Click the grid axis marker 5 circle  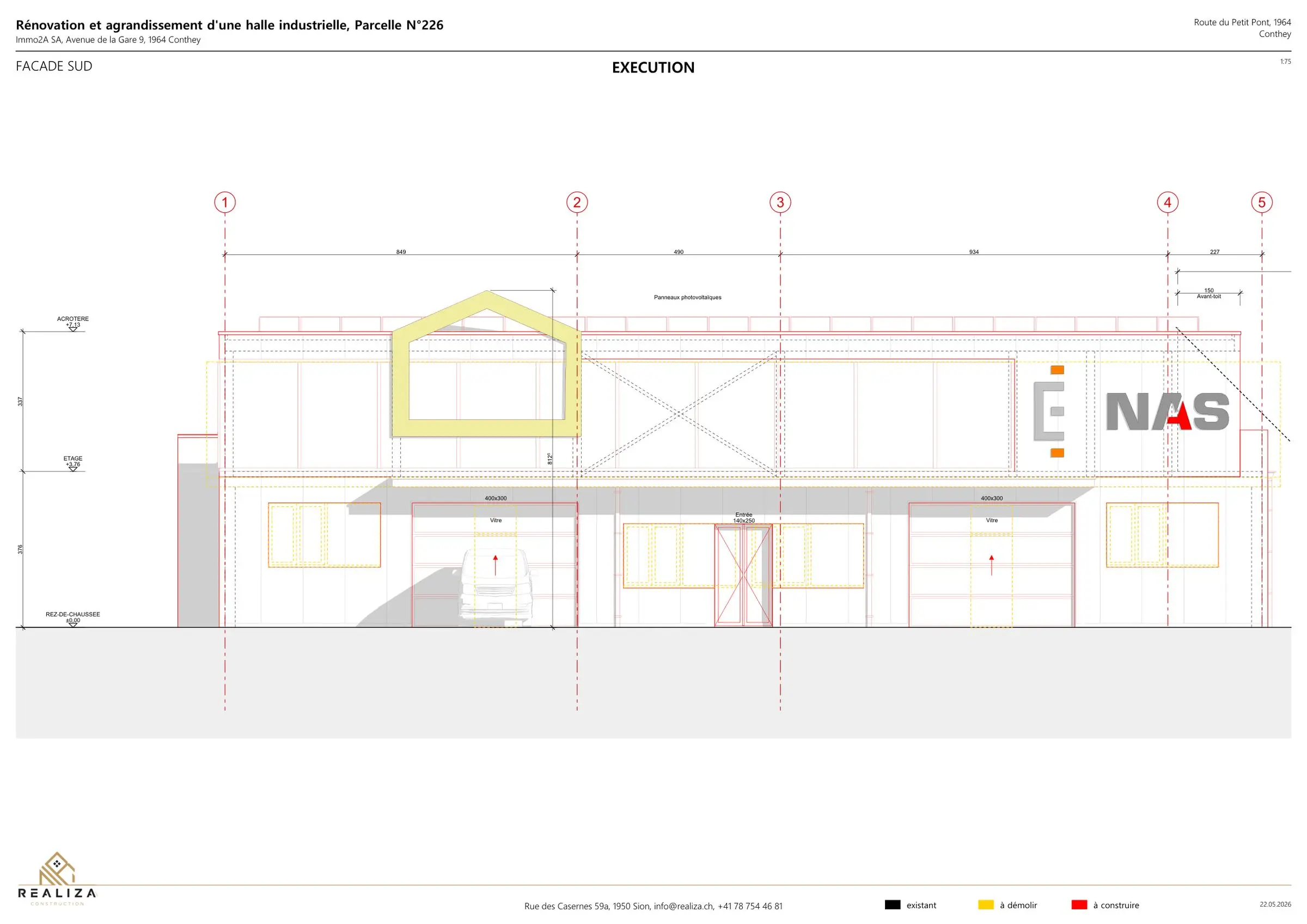(x=1261, y=202)
